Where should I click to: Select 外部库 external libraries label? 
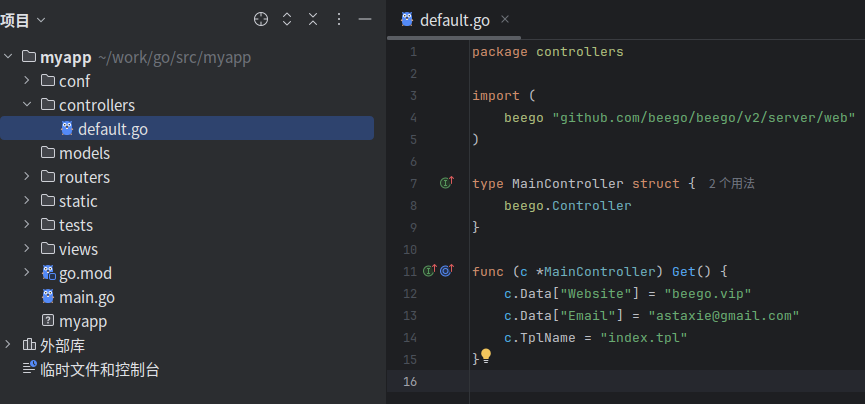(x=62, y=346)
